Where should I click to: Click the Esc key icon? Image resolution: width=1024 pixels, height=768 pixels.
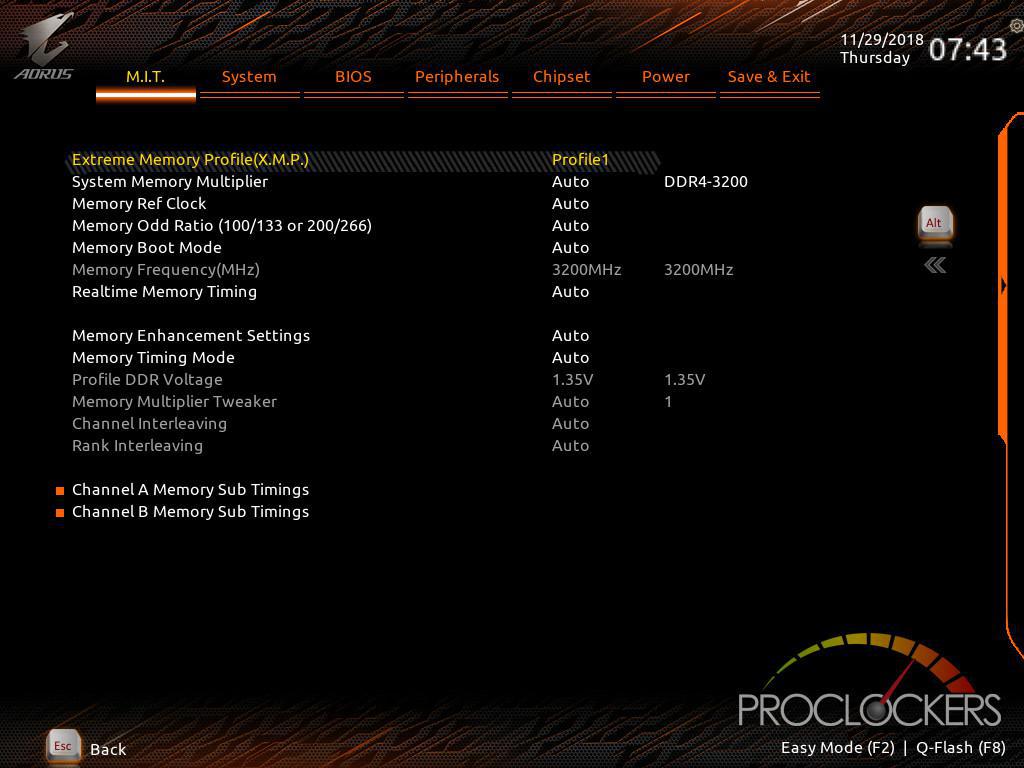(63, 746)
